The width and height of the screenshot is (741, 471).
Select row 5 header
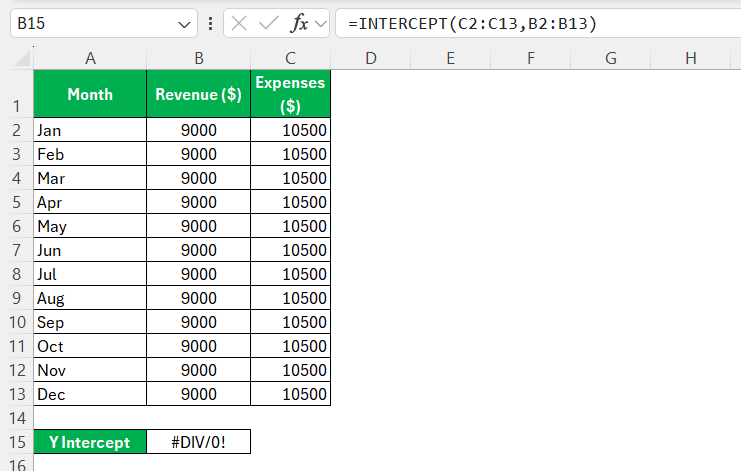click(17, 202)
